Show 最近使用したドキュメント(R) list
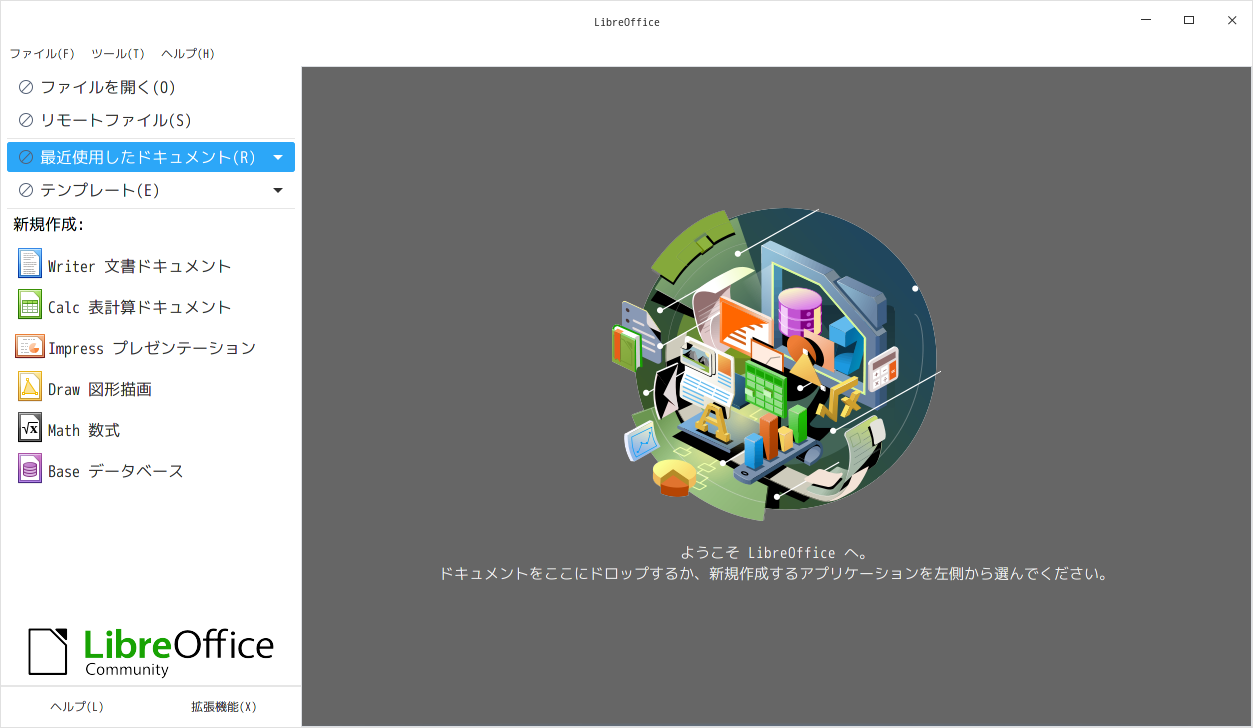The width and height of the screenshot is (1253, 728). click(x=151, y=158)
